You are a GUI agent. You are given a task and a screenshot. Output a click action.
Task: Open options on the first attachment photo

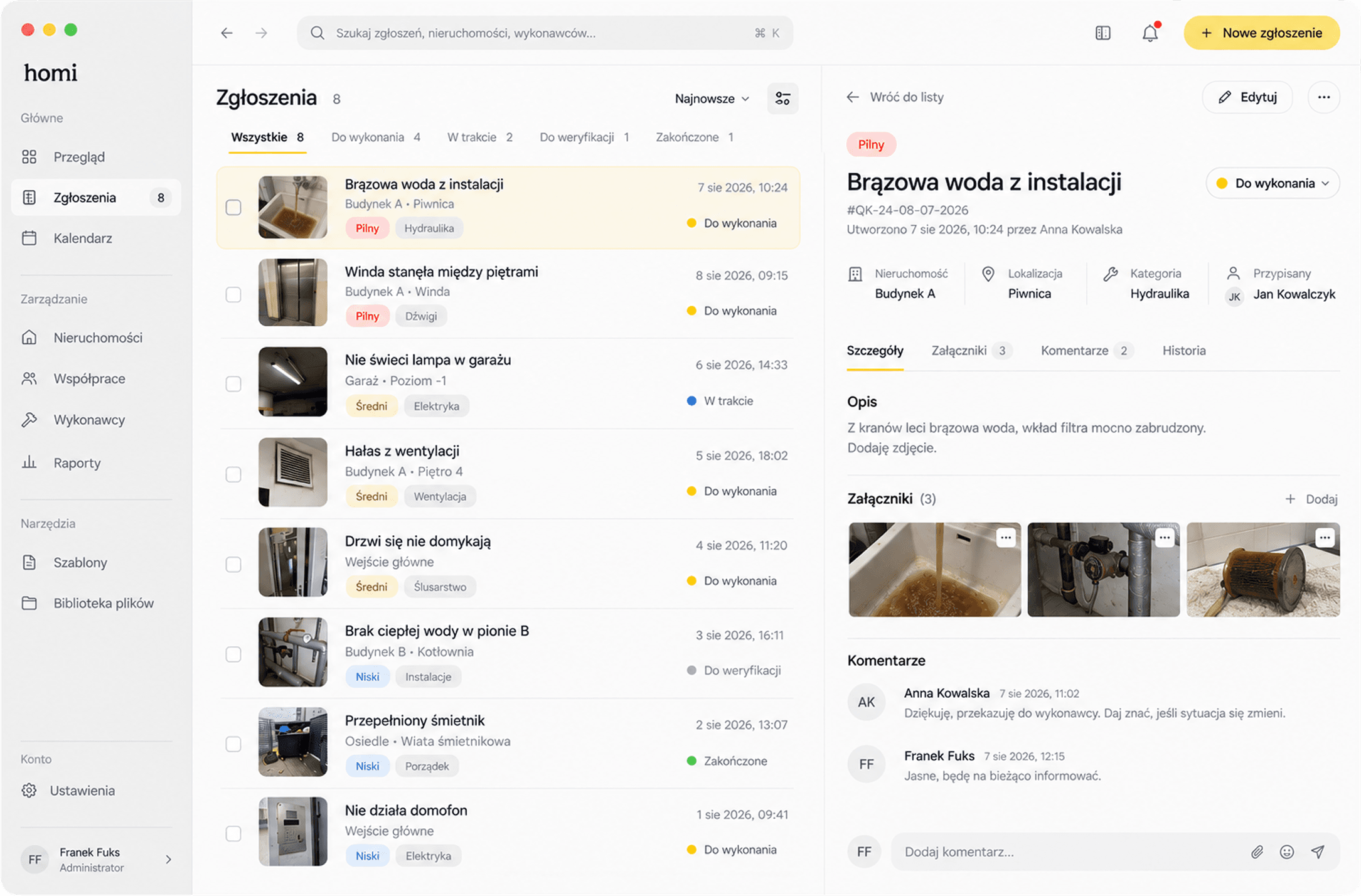[1006, 538]
